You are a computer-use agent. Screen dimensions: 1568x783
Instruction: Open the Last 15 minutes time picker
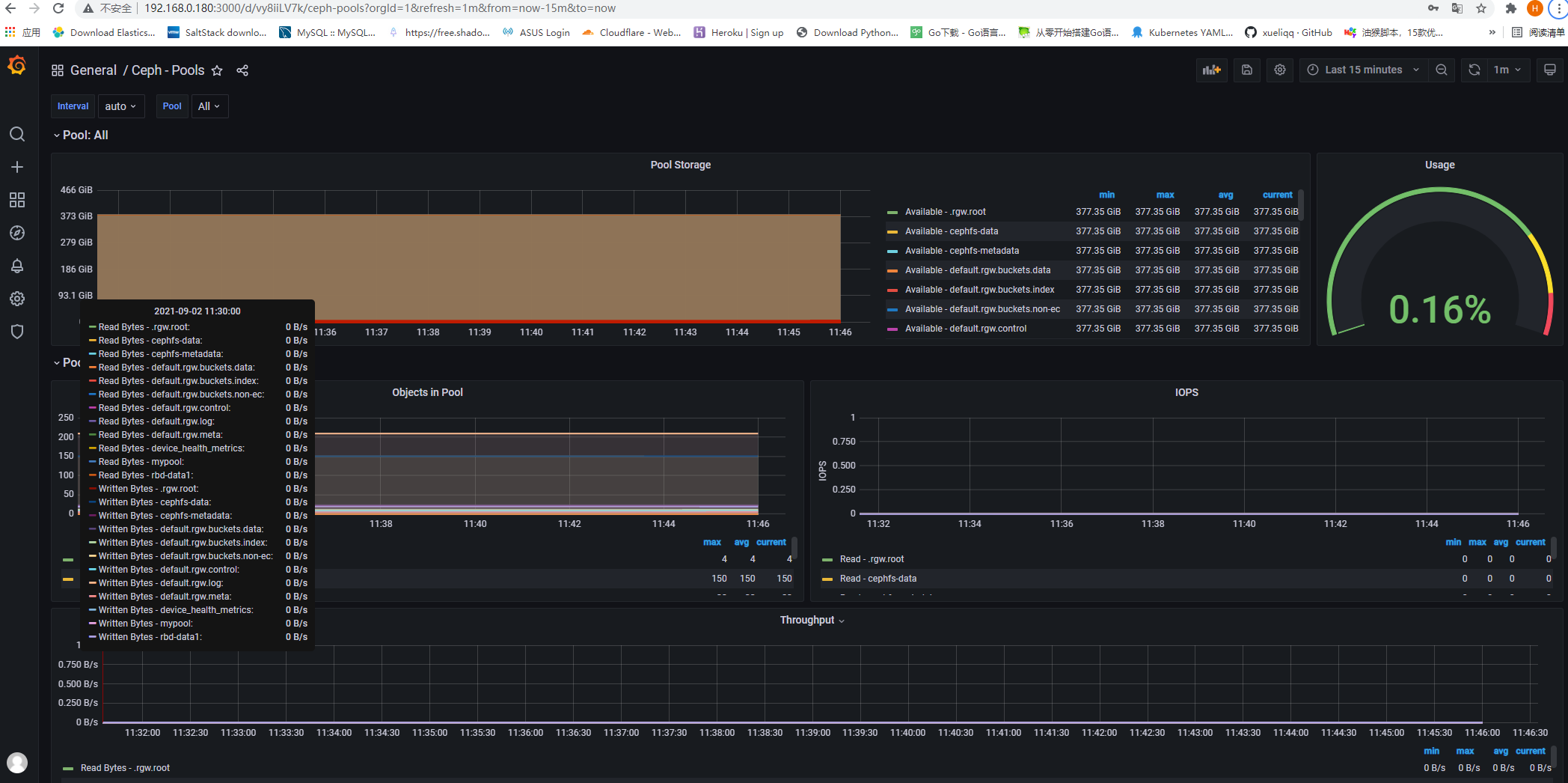coord(1362,70)
